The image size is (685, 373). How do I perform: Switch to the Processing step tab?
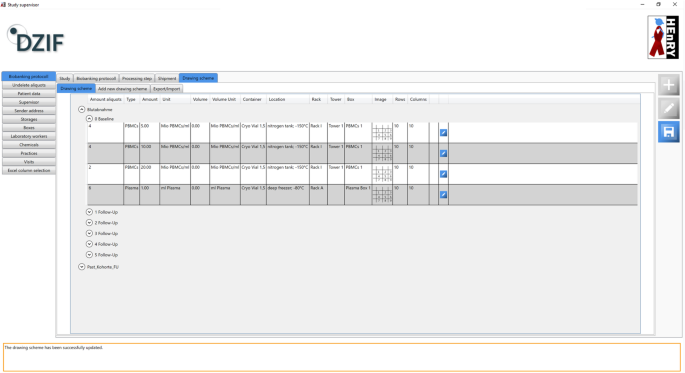pyautogui.click(x=137, y=78)
